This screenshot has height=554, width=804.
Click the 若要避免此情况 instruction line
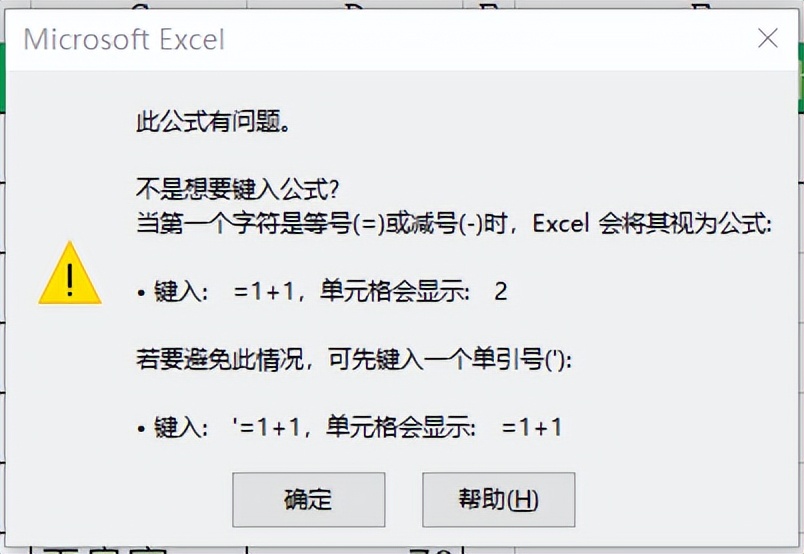click(x=354, y=359)
